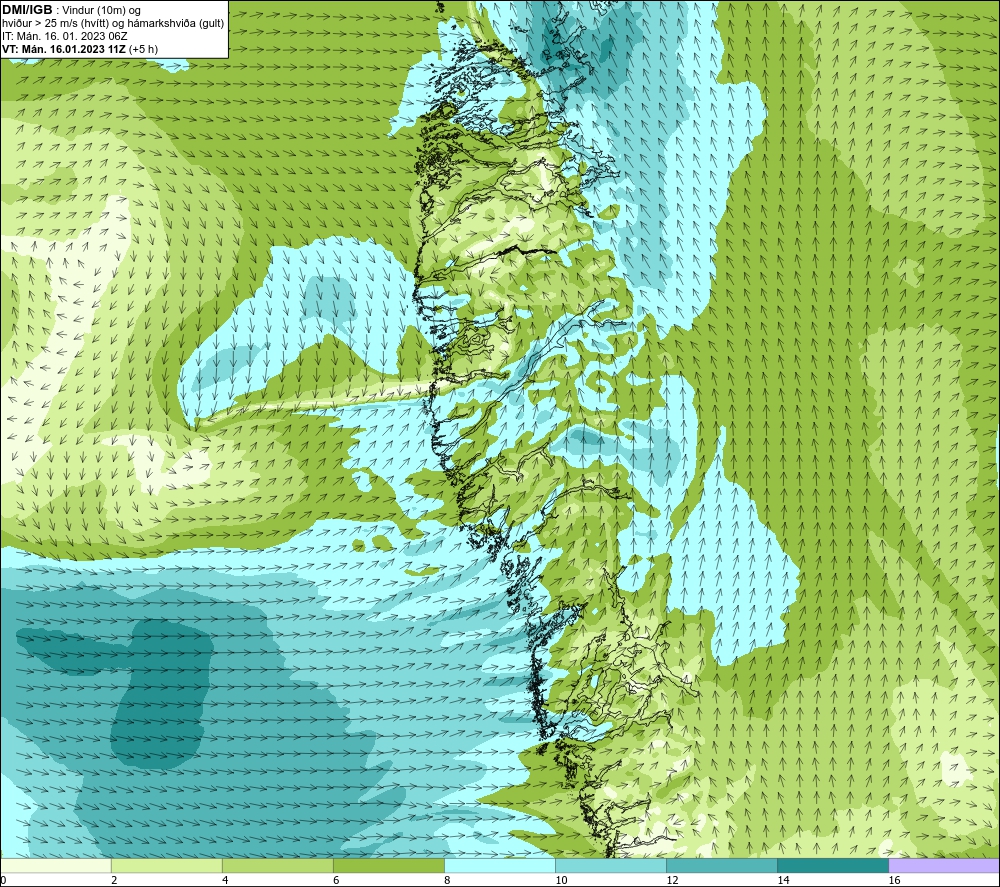
Task: Click the '(+5 h)' forecast offset text
Action: (x=143, y=49)
